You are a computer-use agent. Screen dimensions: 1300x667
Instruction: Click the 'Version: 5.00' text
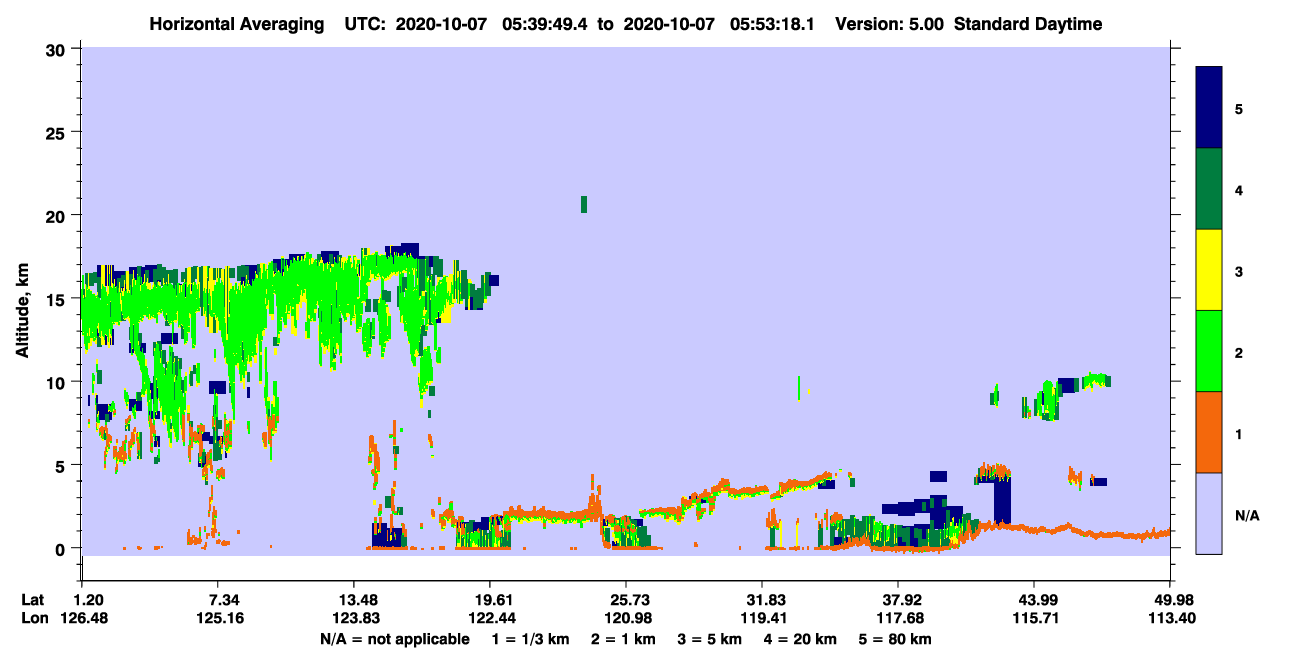point(892,24)
